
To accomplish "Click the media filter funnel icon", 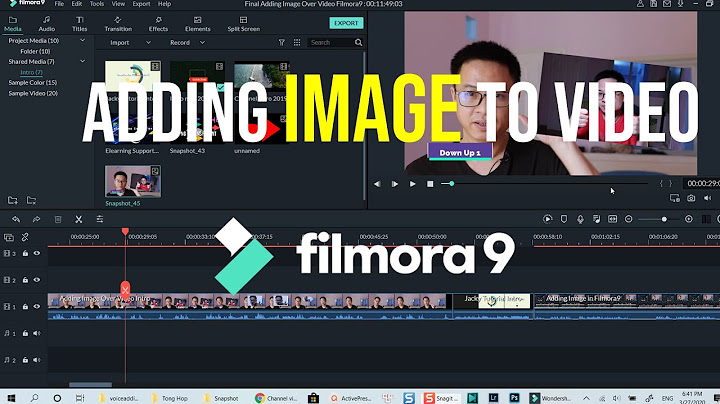I will 281,42.
